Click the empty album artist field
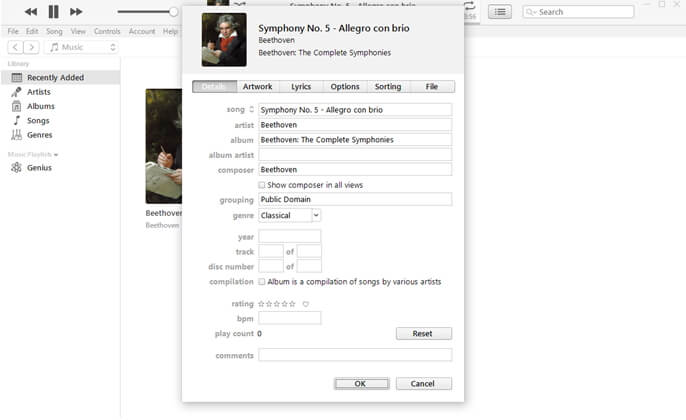Image resolution: width=686 pixels, height=420 pixels. pos(355,154)
